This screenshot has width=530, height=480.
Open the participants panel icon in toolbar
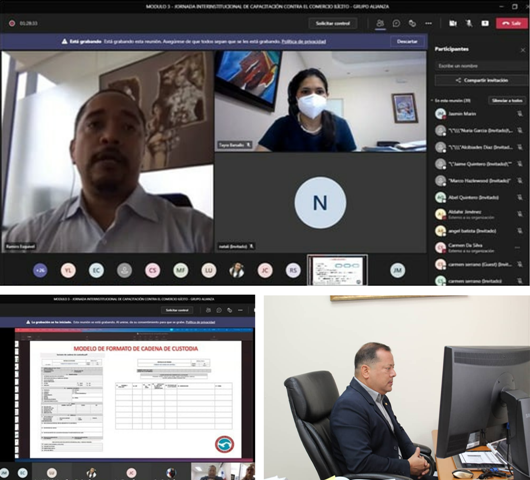380,23
